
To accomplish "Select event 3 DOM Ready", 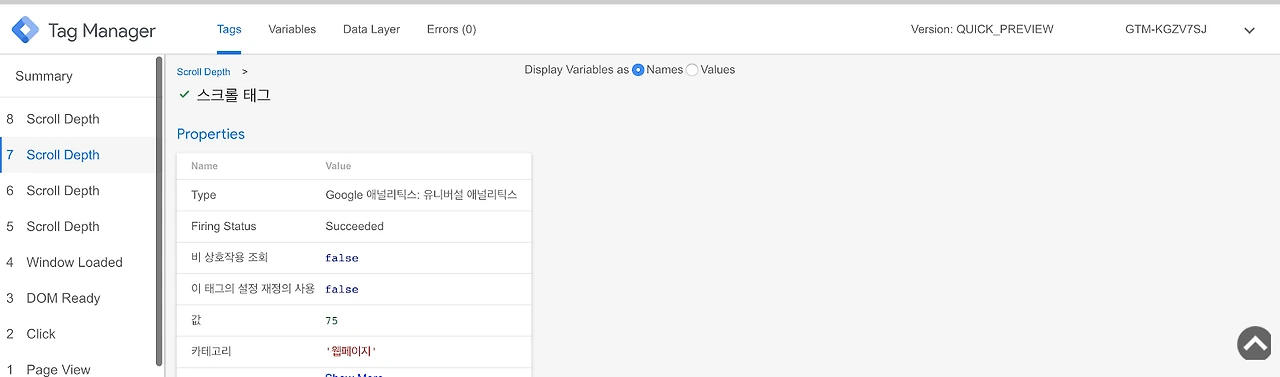I will pyautogui.click(x=78, y=299).
